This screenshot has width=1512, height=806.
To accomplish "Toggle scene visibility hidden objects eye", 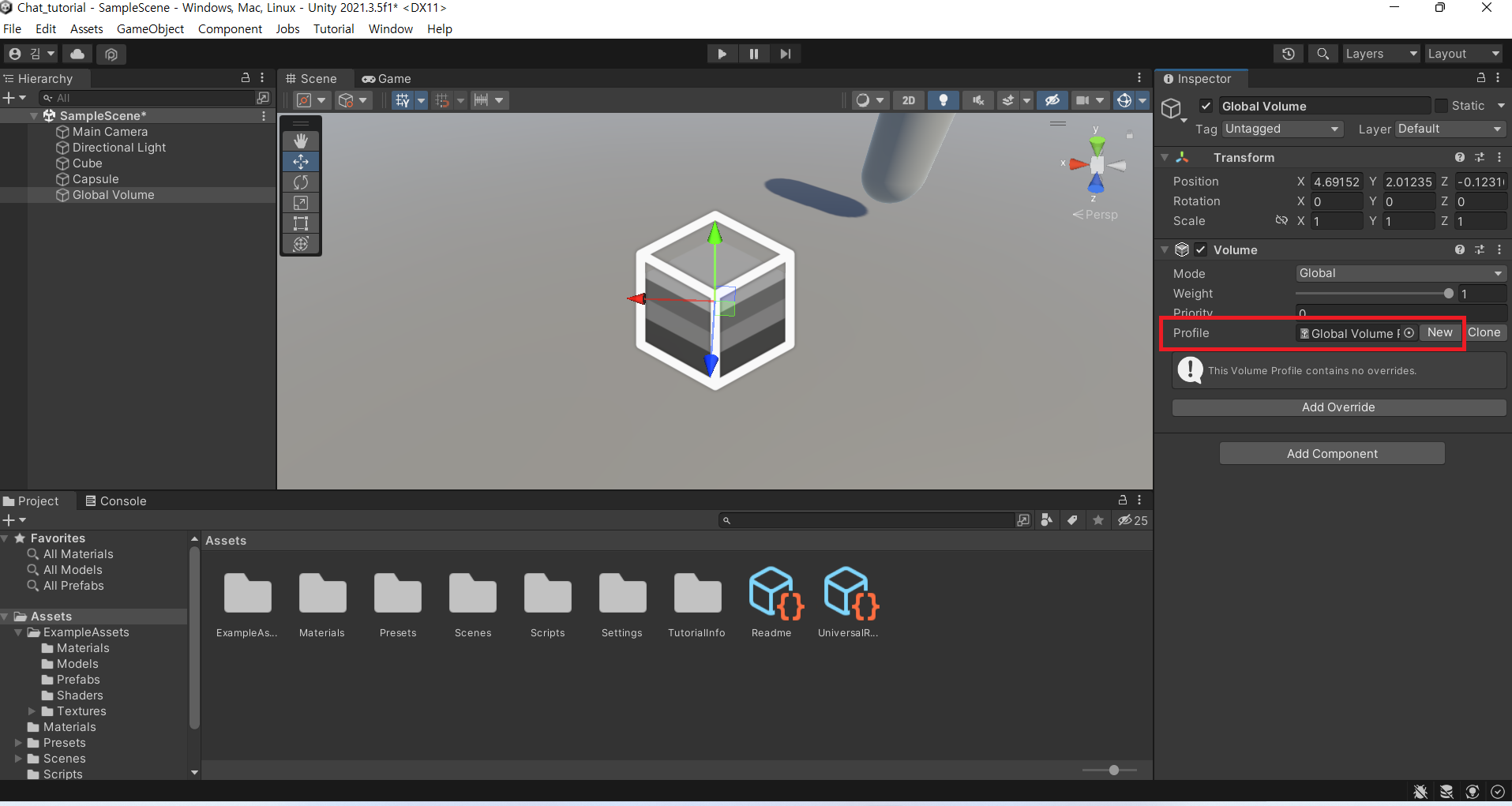I will click(1052, 100).
